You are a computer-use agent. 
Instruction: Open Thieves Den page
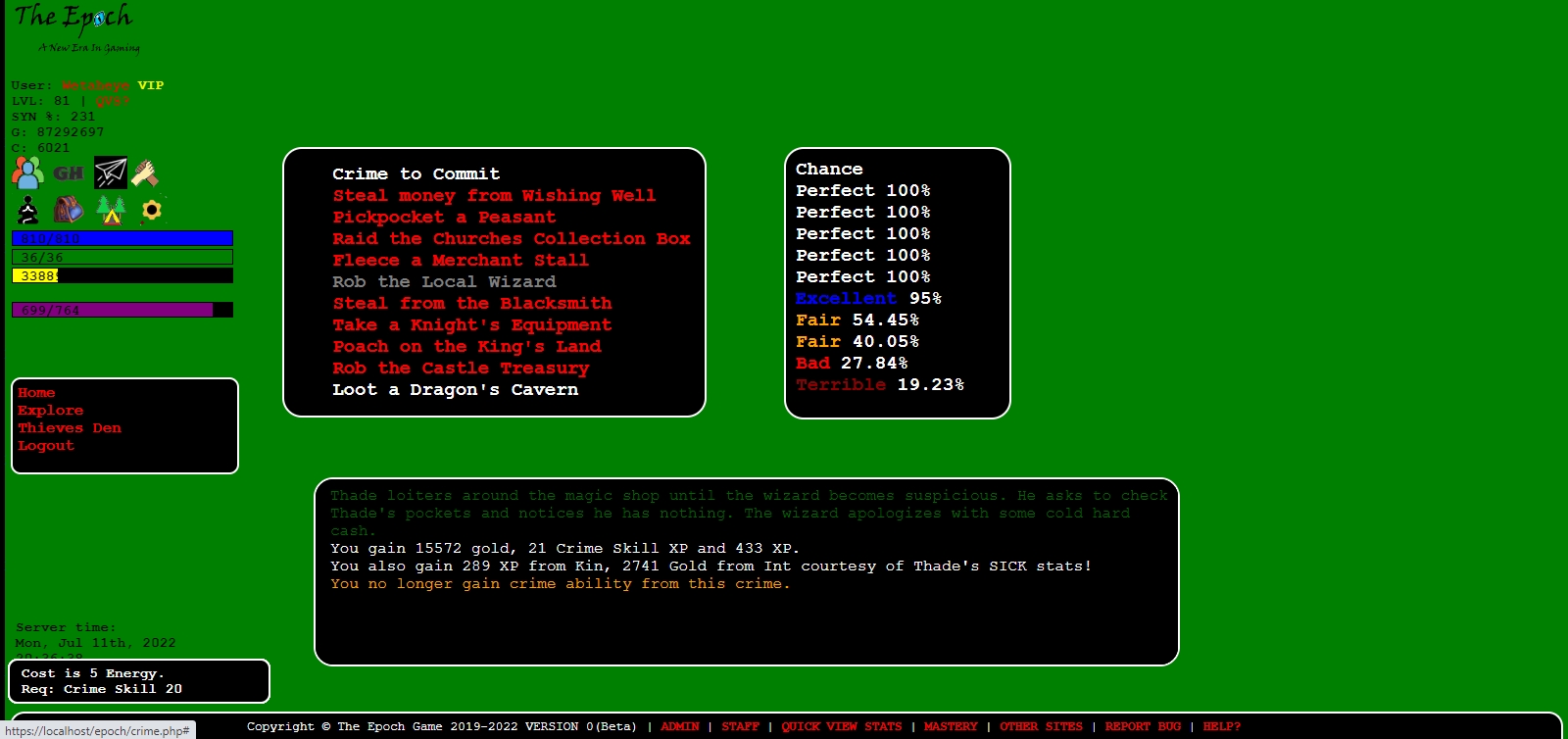pos(69,428)
